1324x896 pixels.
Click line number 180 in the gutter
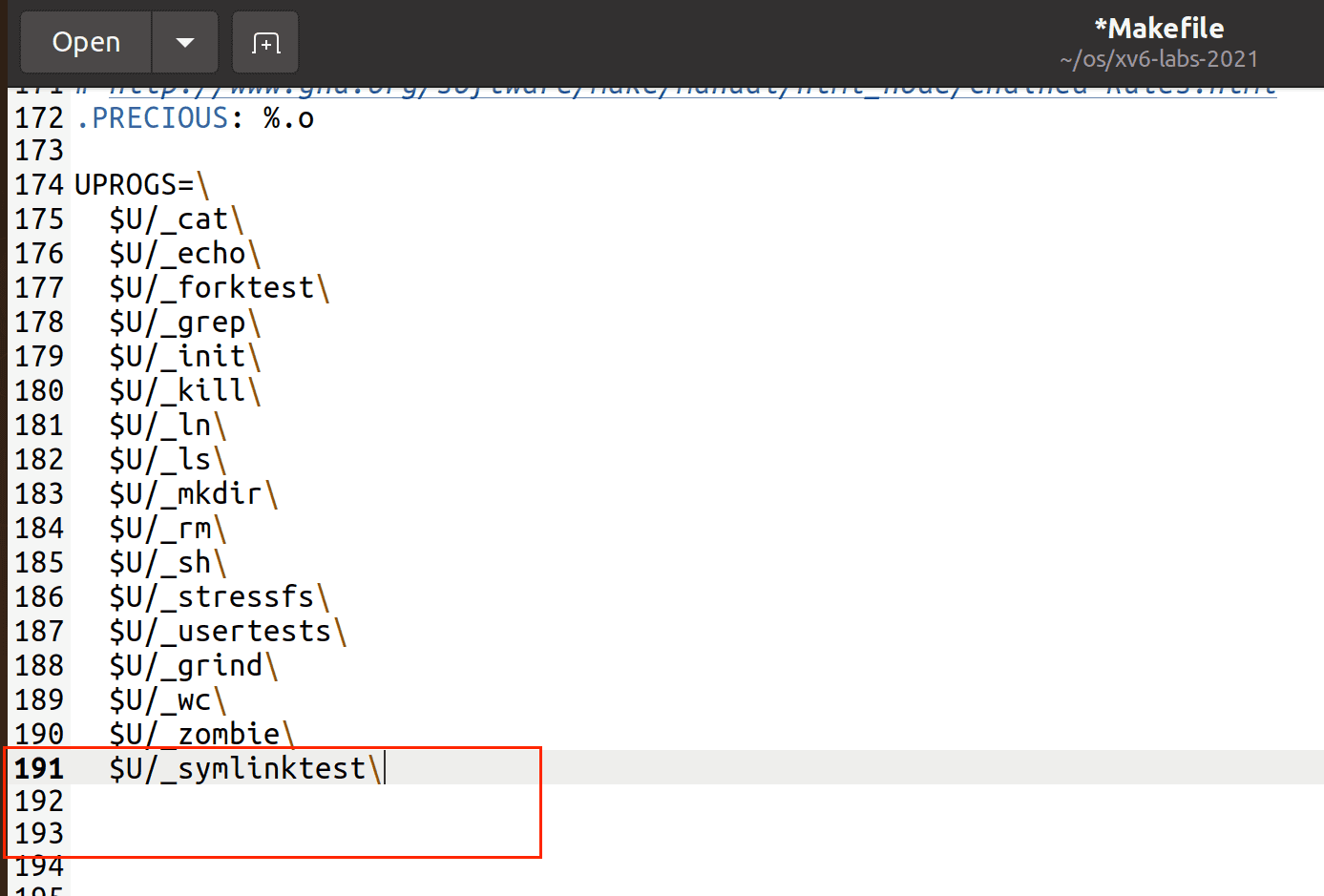point(39,391)
